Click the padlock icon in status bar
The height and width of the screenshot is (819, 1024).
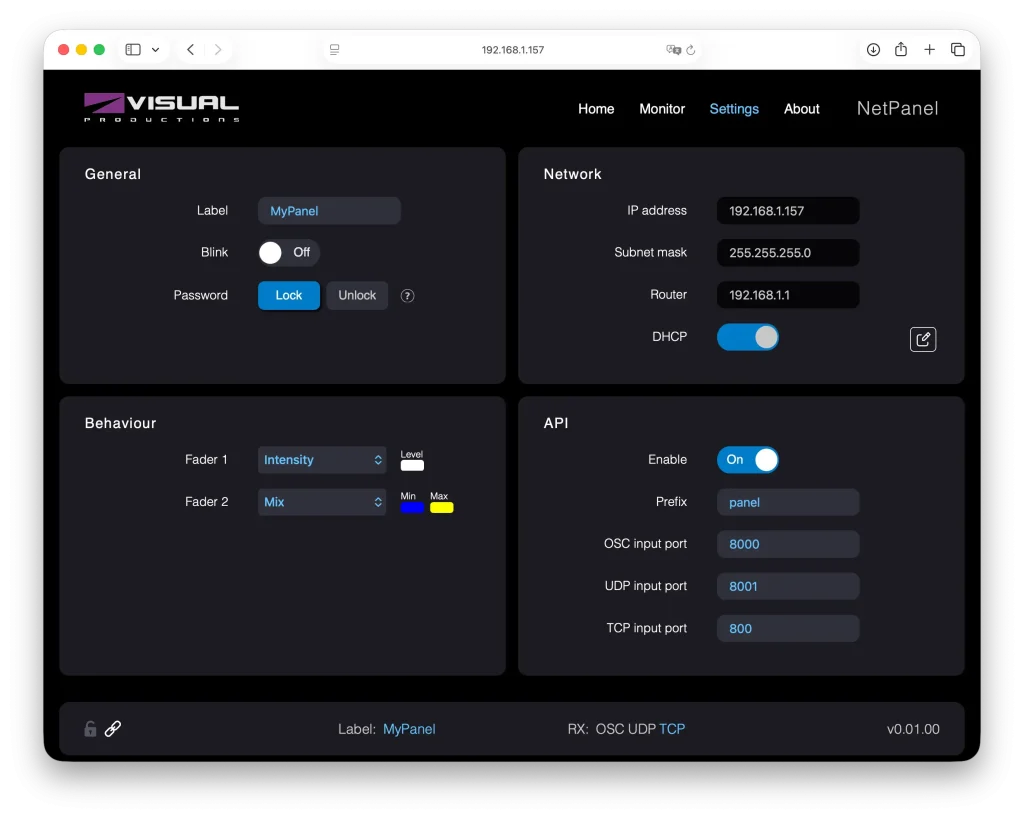tap(90, 729)
